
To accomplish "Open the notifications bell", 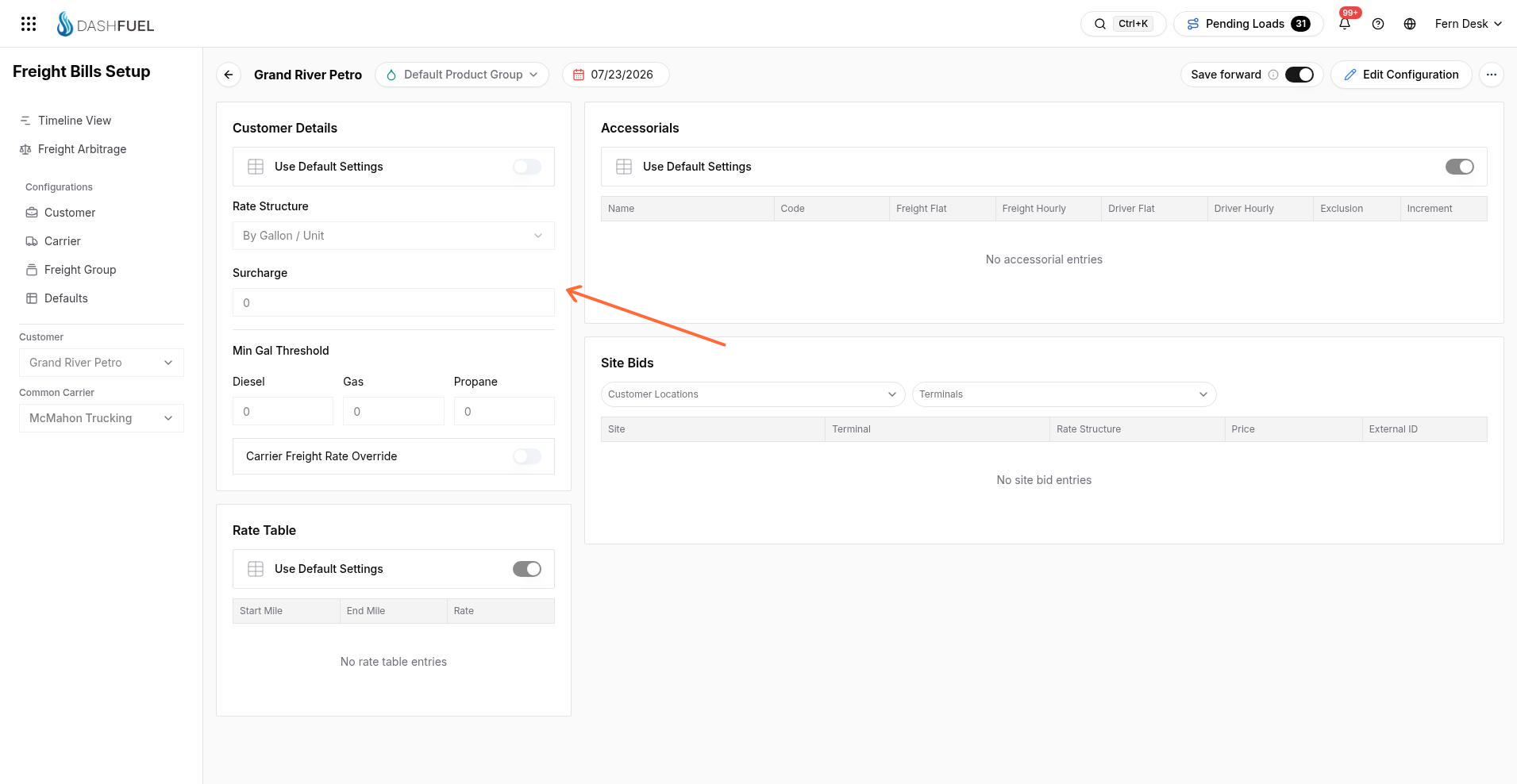I will coord(1345,24).
